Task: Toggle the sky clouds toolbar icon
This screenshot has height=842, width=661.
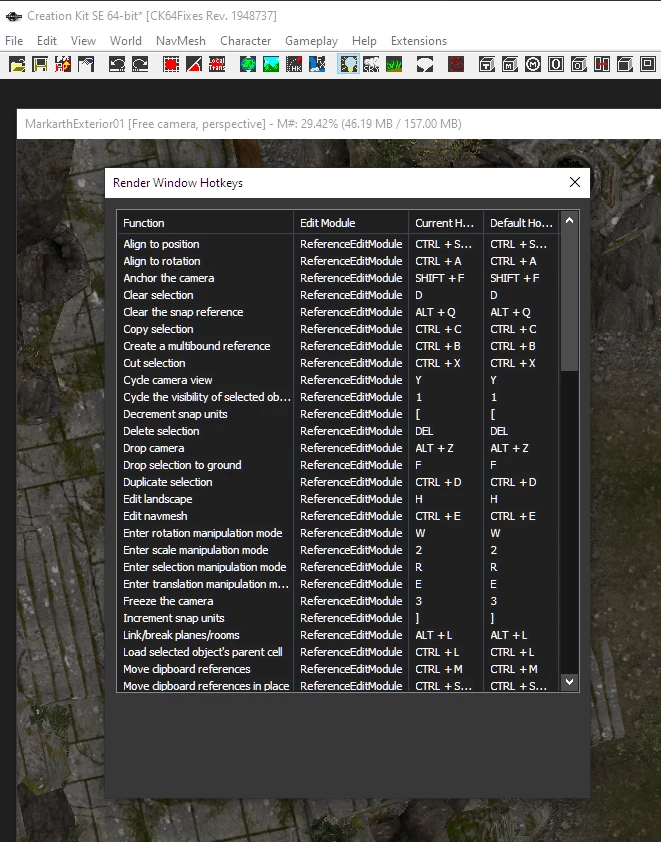Action: (371, 64)
